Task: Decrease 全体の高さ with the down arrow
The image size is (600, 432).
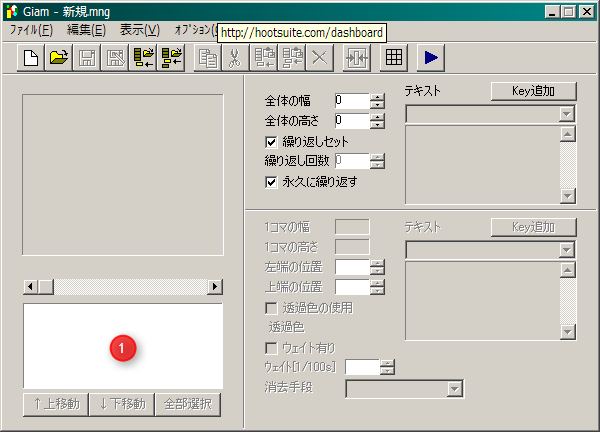Action: pyautogui.click(x=377, y=125)
